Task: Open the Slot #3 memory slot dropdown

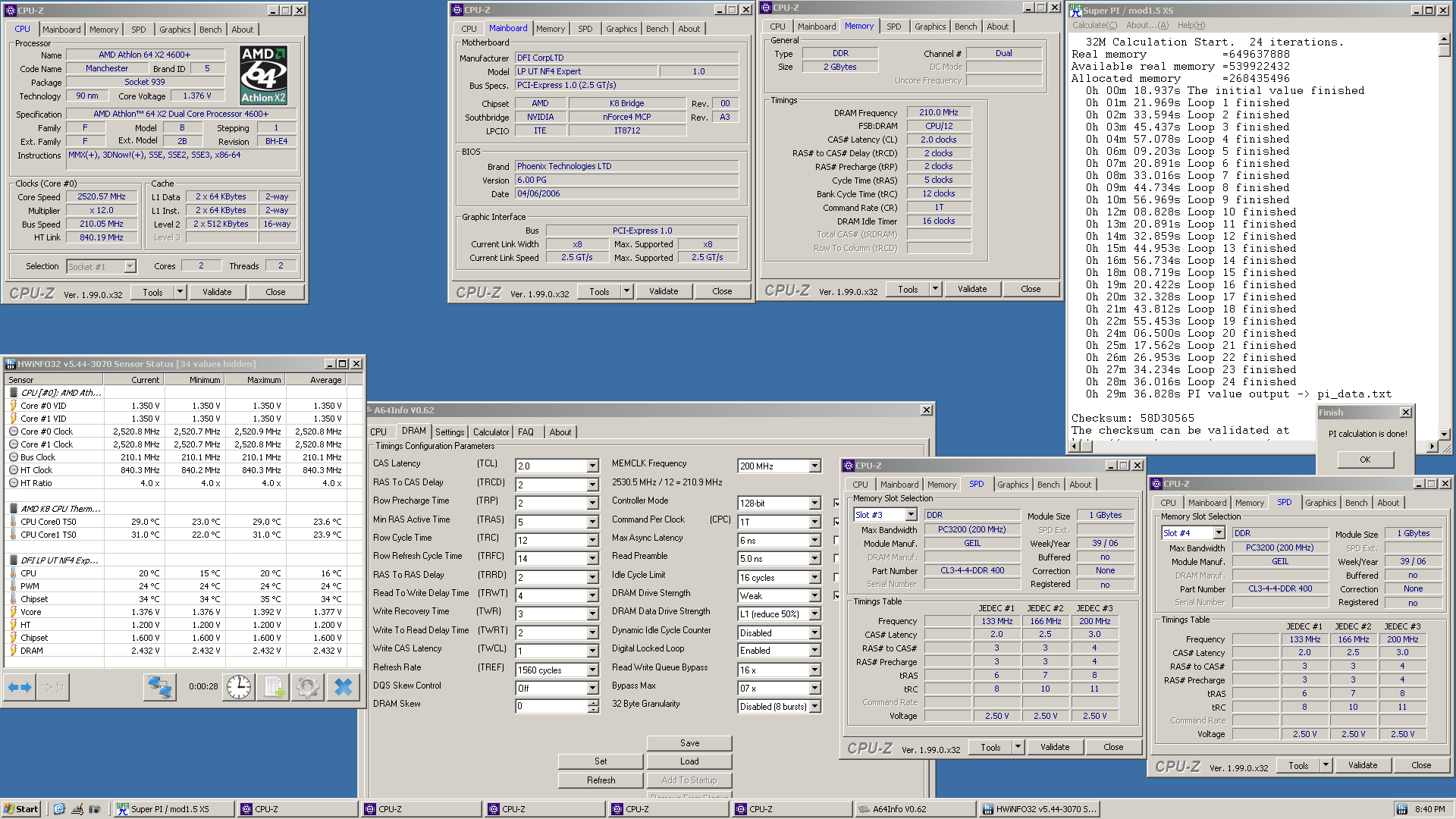Action: (910, 515)
